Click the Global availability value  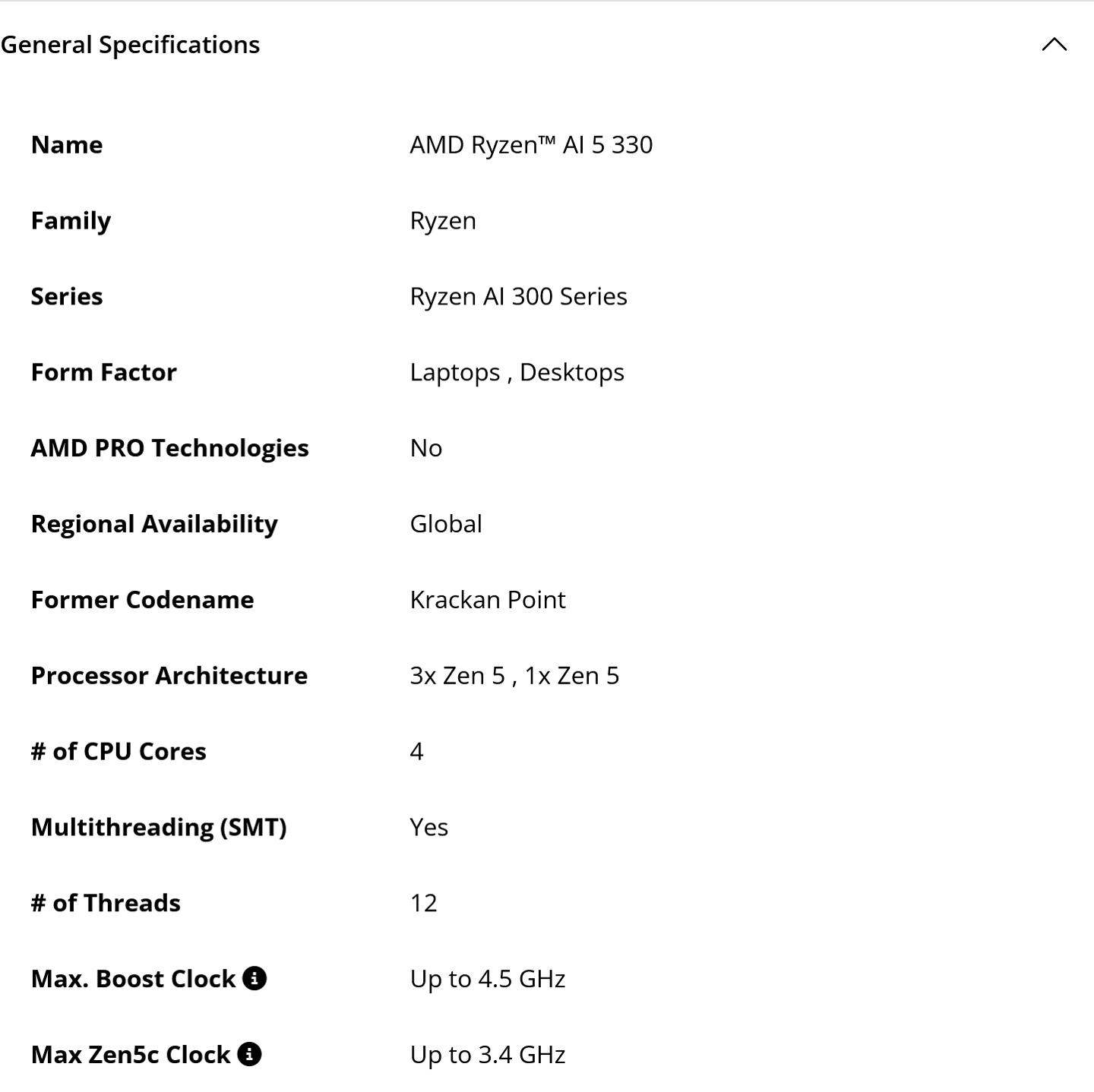click(446, 524)
